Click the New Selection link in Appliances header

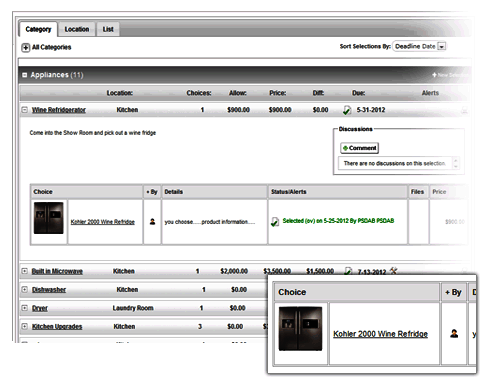[x=449, y=75]
